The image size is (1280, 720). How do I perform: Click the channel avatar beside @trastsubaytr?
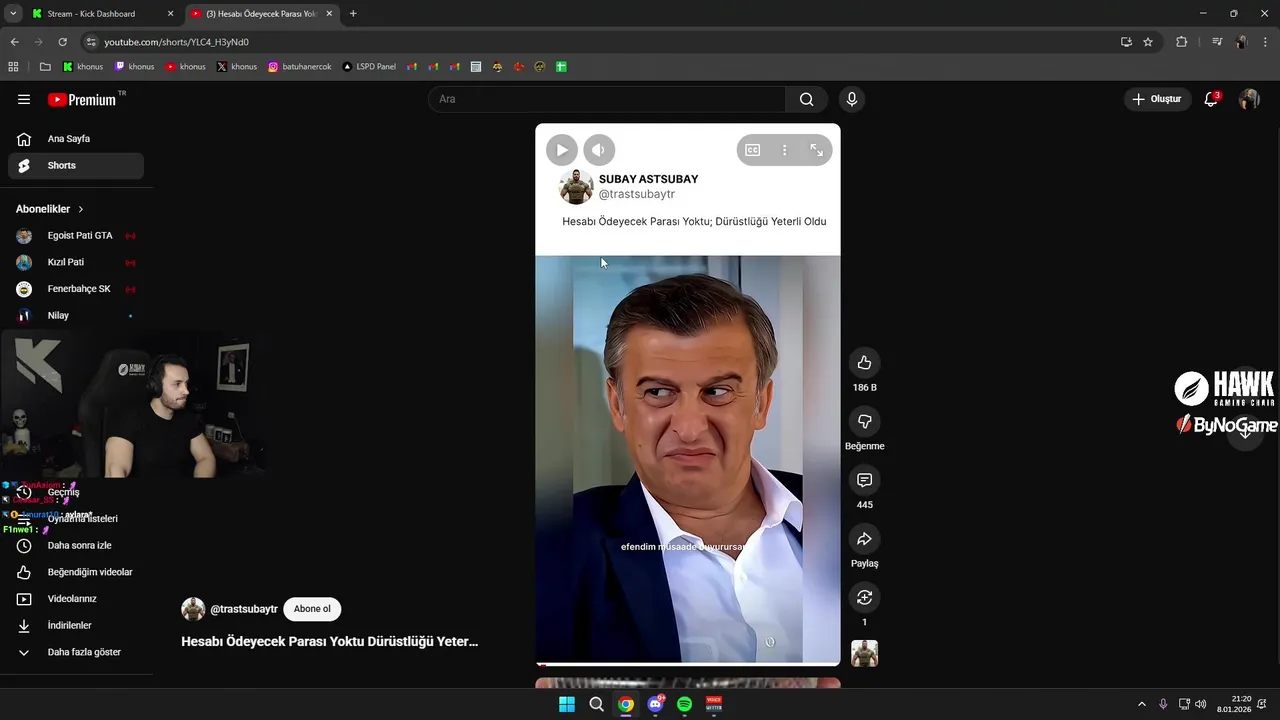[193, 609]
